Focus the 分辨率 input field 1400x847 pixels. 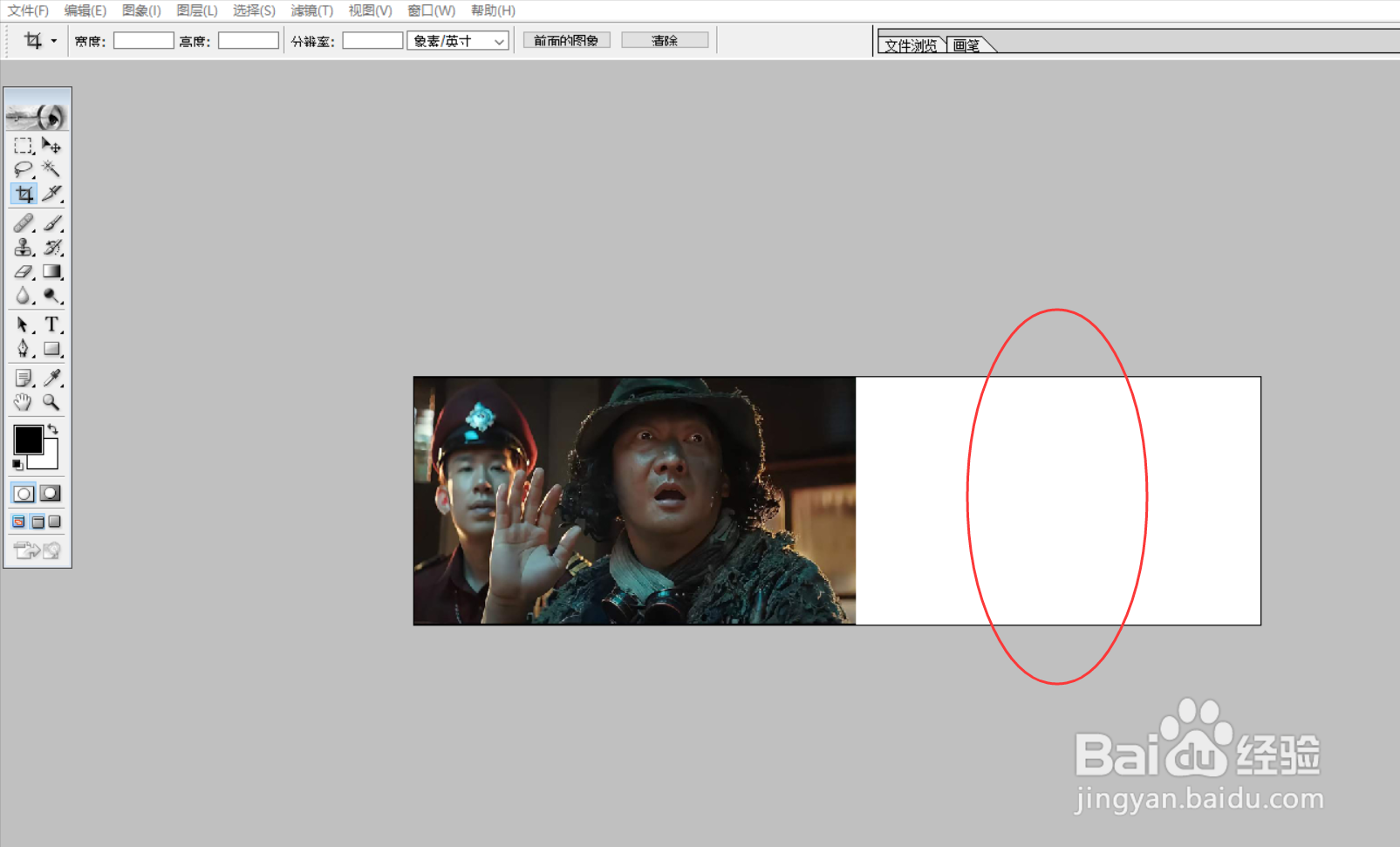(x=372, y=41)
